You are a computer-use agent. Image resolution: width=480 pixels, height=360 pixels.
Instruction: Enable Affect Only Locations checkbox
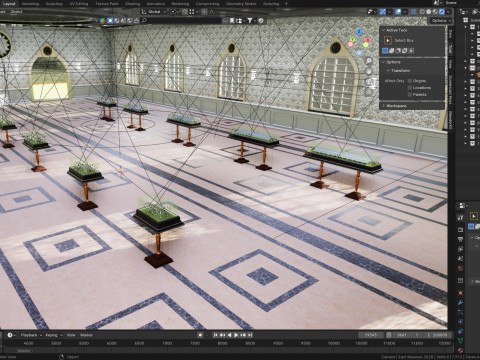click(410, 88)
